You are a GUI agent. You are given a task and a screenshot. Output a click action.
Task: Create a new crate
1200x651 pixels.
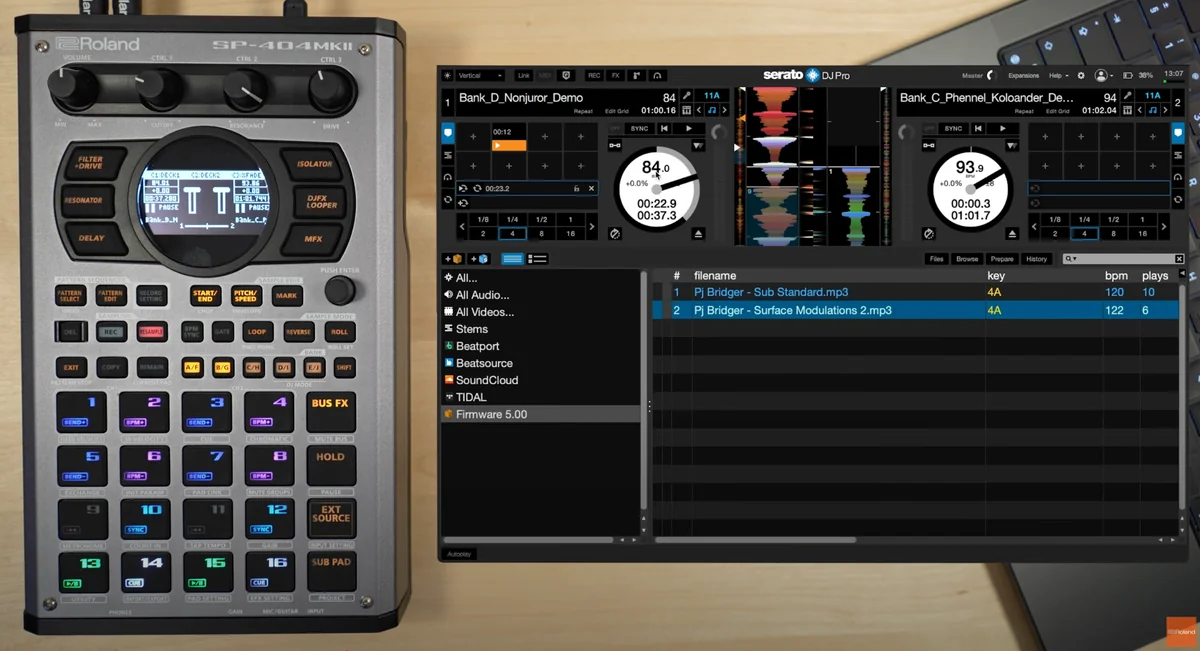point(452,259)
